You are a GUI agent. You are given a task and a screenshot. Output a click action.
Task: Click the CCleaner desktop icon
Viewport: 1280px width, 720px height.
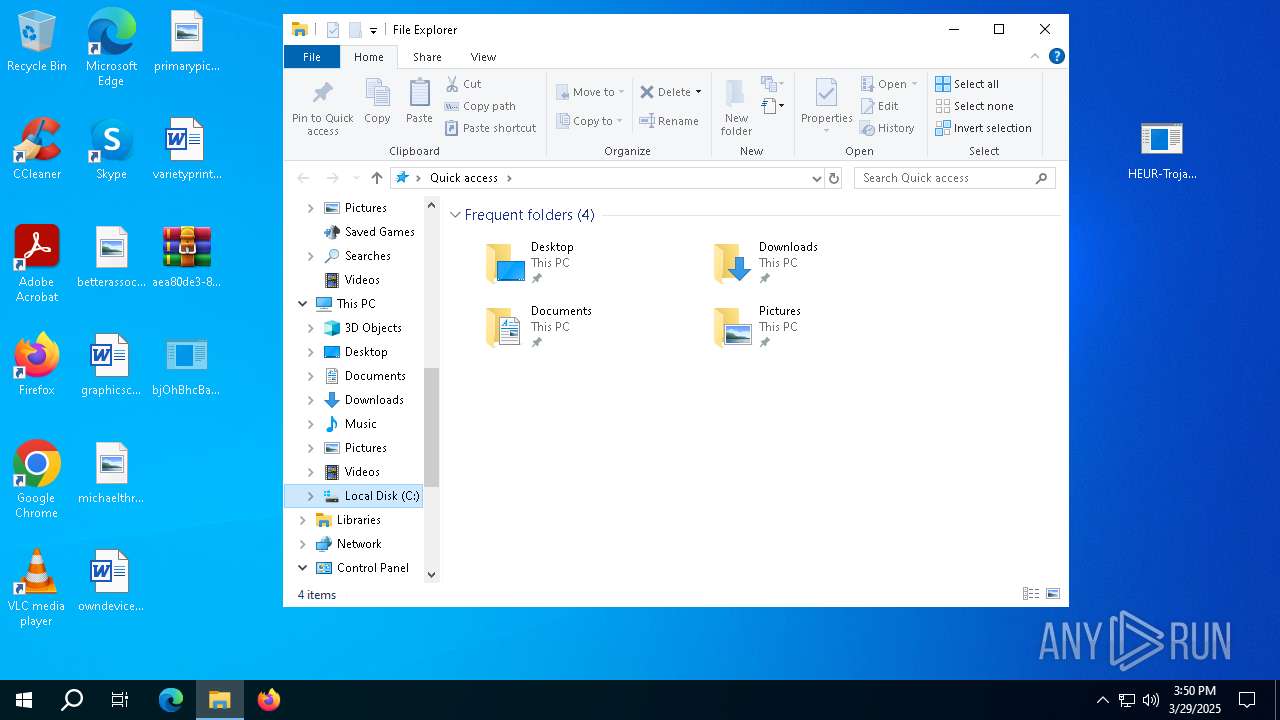pos(37,150)
